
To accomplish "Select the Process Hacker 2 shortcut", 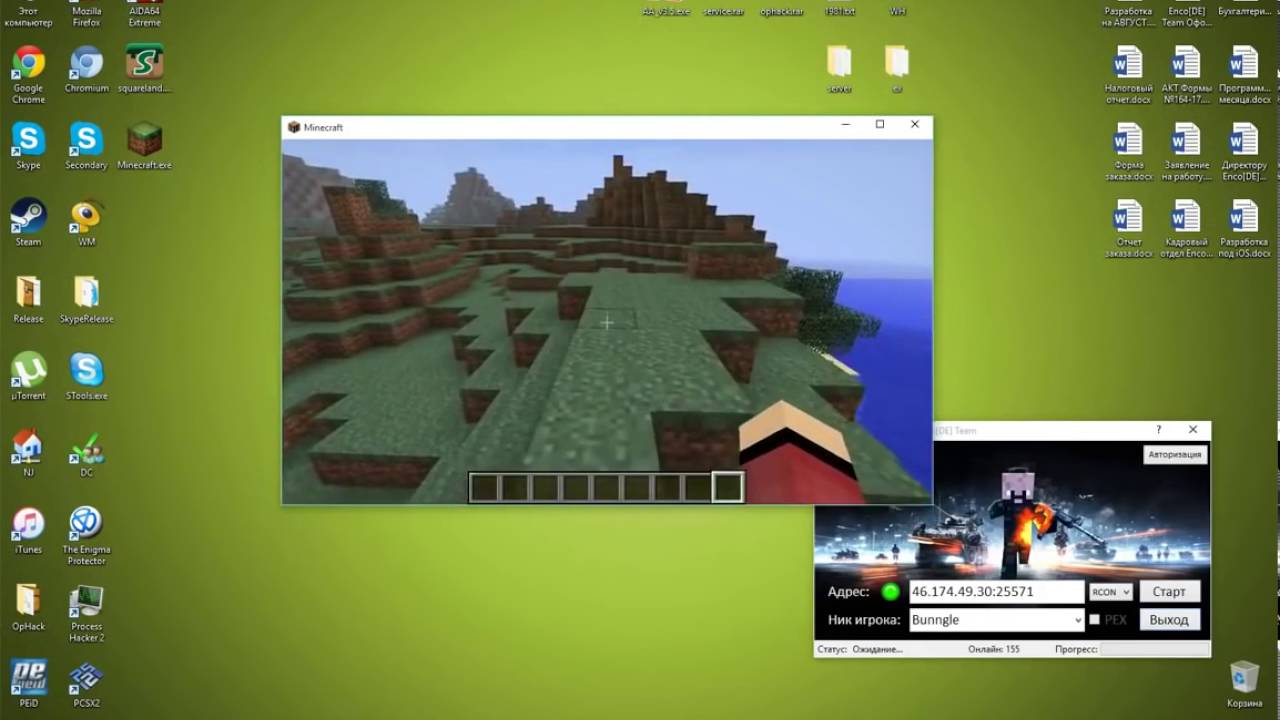I will coord(86,613).
